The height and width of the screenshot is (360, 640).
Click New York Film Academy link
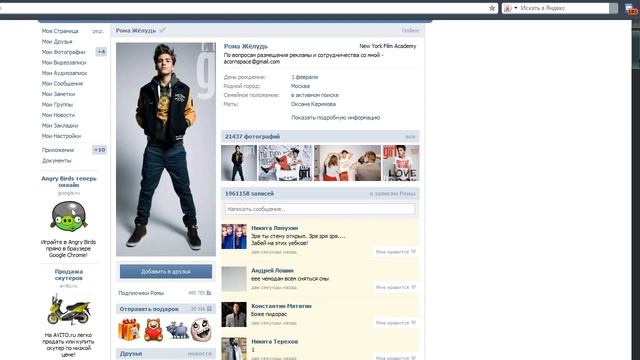388,46
